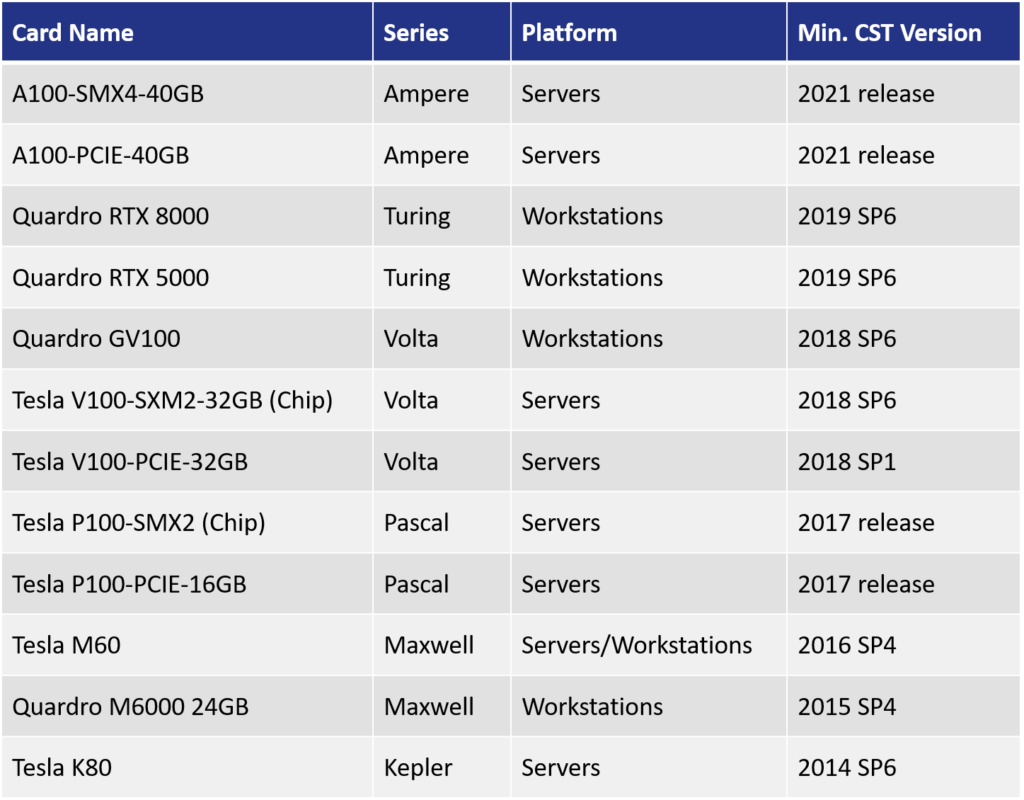The height and width of the screenshot is (800, 1024).
Task: Click the Min. CST Version header
Action: point(889,33)
